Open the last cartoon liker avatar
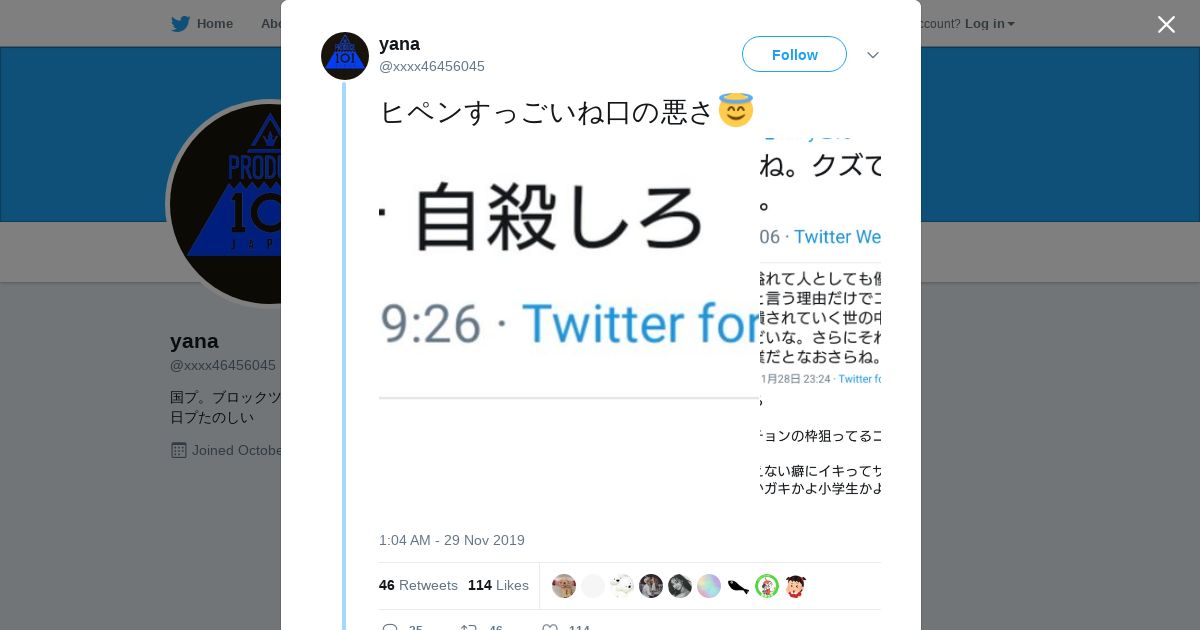This screenshot has width=1200, height=630. [796, 586]
